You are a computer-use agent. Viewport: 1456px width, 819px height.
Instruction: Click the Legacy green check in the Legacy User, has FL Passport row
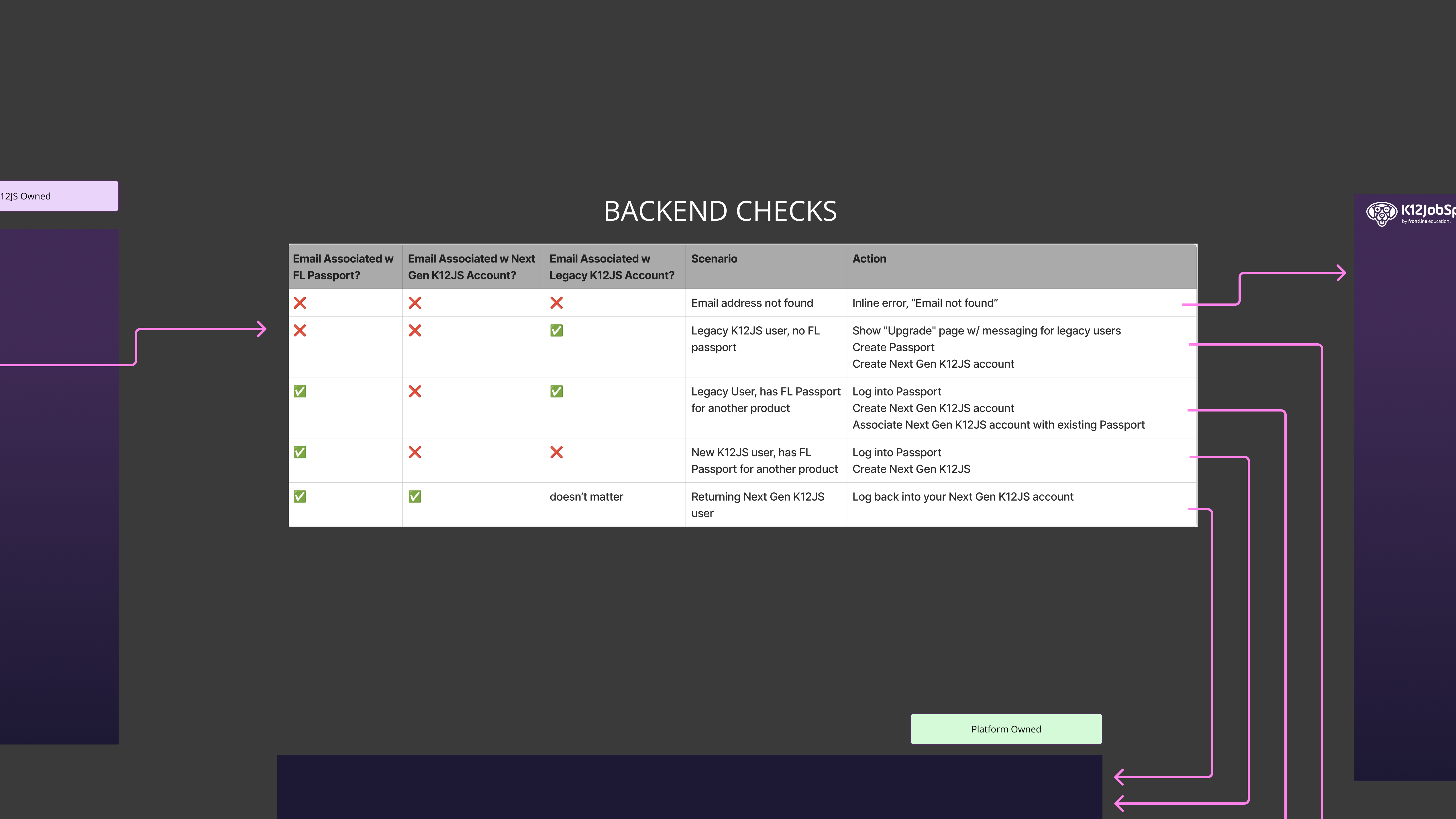[556, 391]
